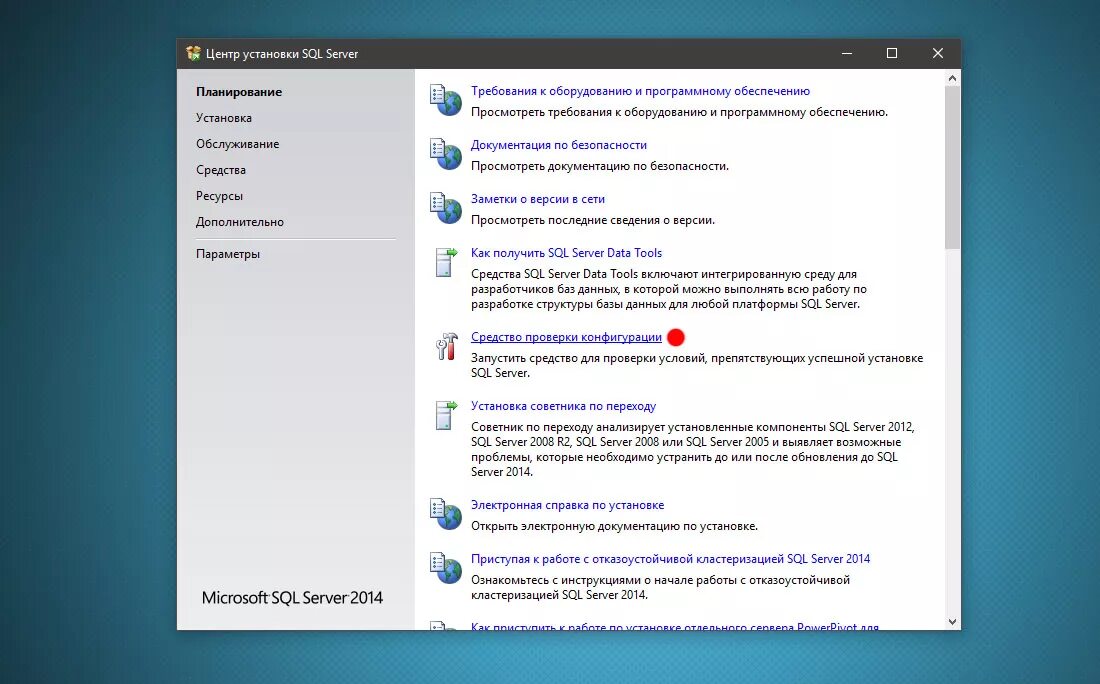This screenshot has width=1100, height=684.
Task: Click the server icon beside SQL Server Data Tools link
Action: 445,262
